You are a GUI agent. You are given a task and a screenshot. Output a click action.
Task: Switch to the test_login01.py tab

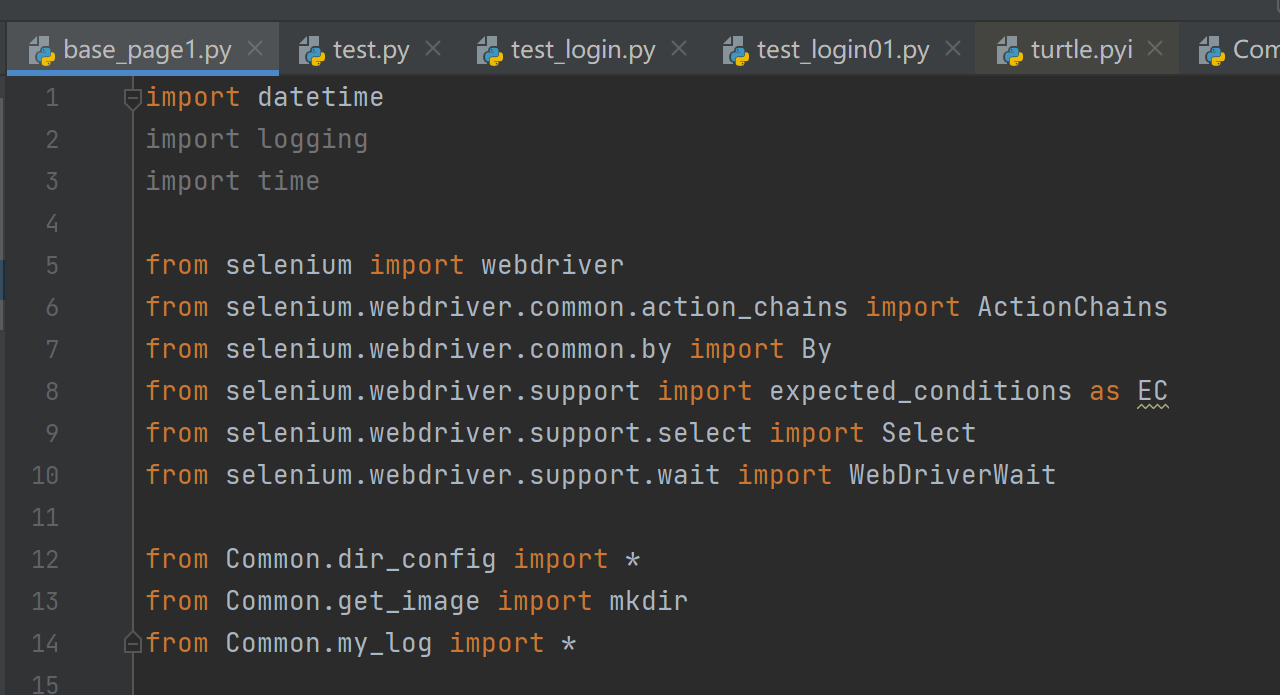coord(843,50)
